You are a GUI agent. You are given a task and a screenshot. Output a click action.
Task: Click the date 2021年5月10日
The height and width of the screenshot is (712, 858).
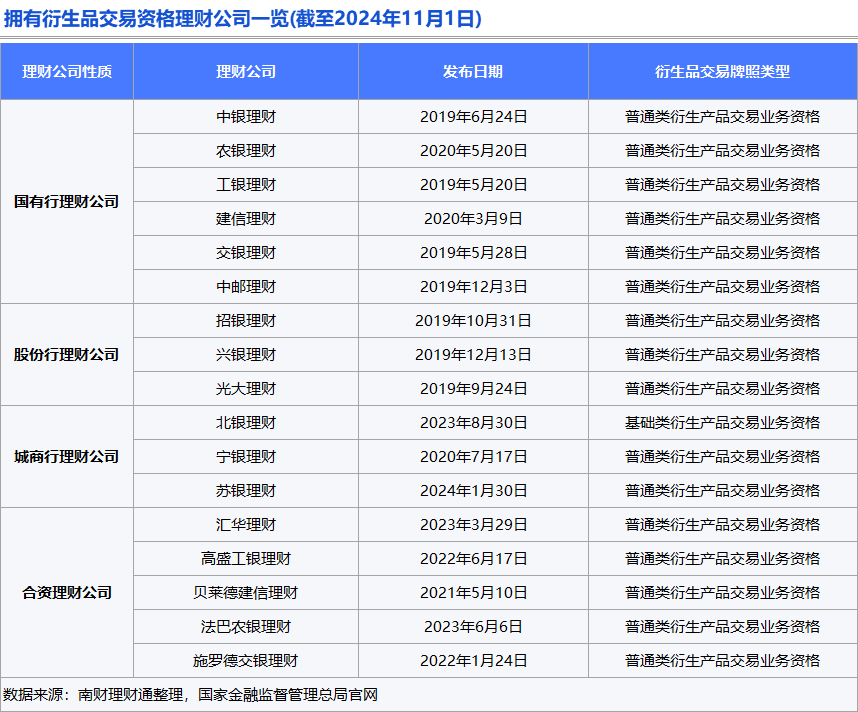coord(473,593)
